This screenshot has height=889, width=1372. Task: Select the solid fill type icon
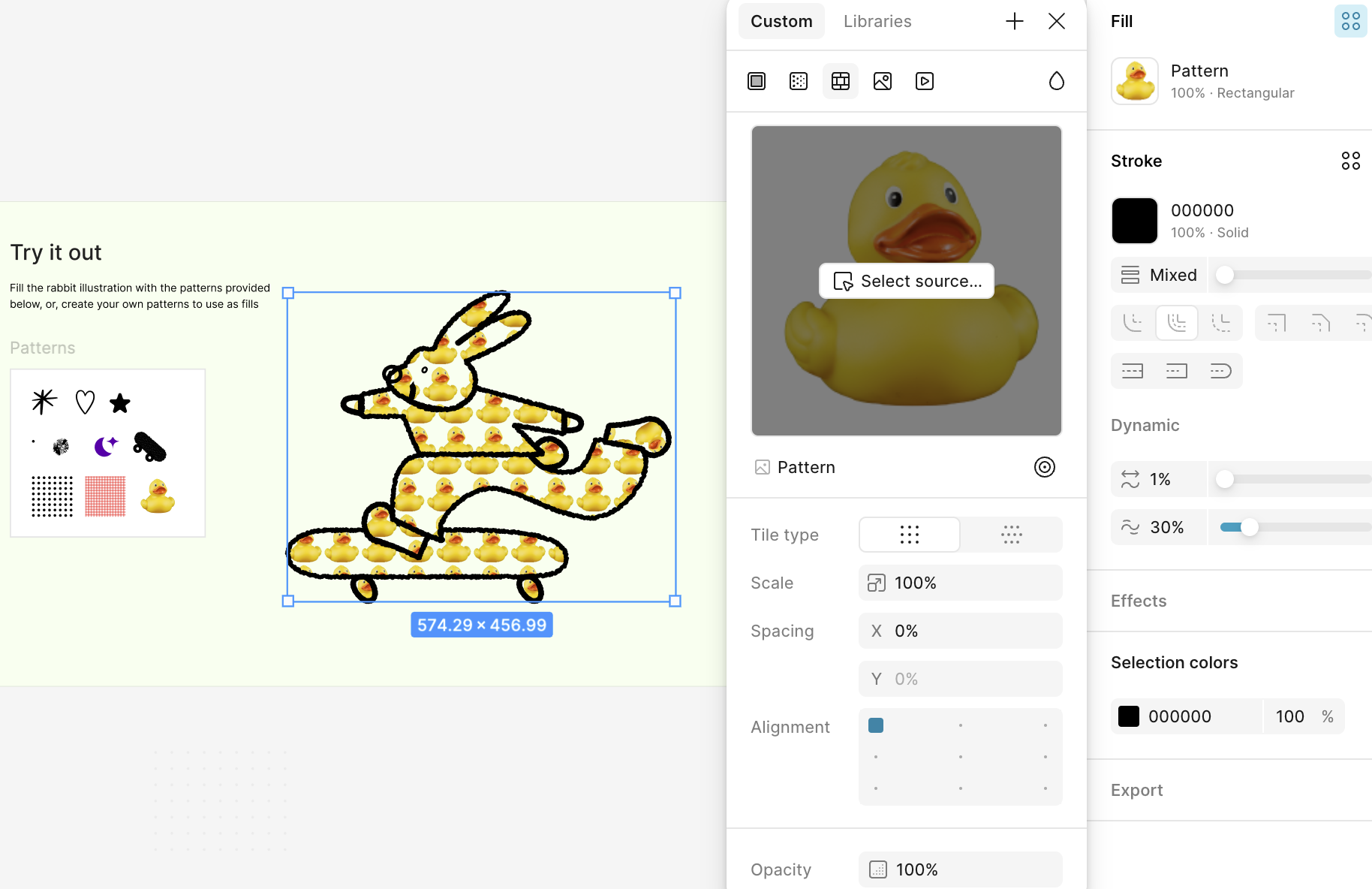pyautogui.click(x=757, y=81)
